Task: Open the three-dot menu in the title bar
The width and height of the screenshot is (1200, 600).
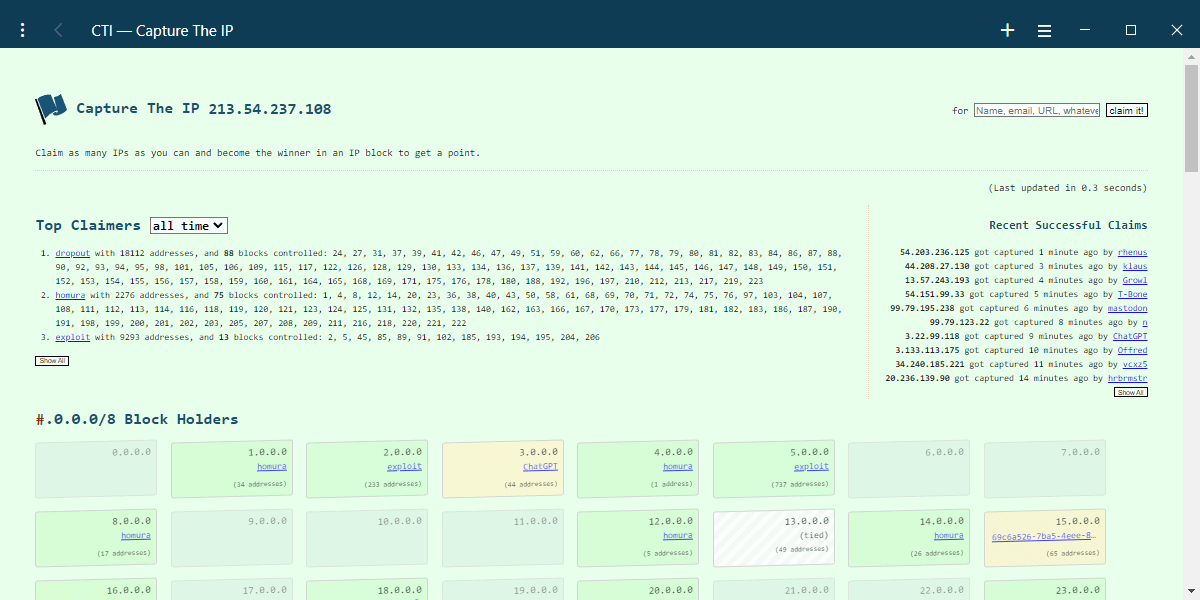Action: 22,29
